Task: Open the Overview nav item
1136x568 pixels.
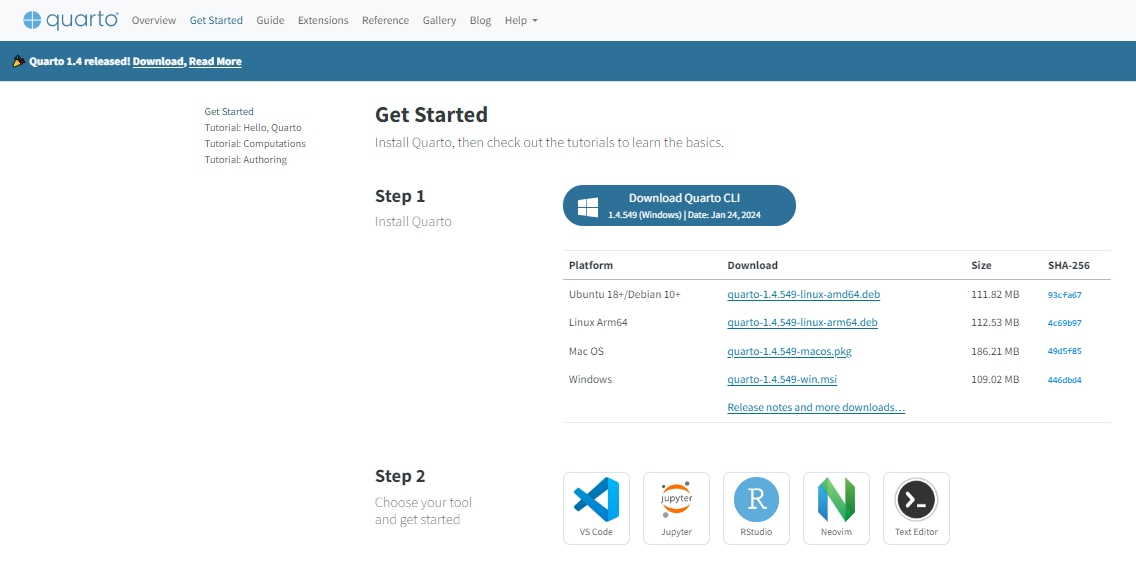Action: pos(153,20)
